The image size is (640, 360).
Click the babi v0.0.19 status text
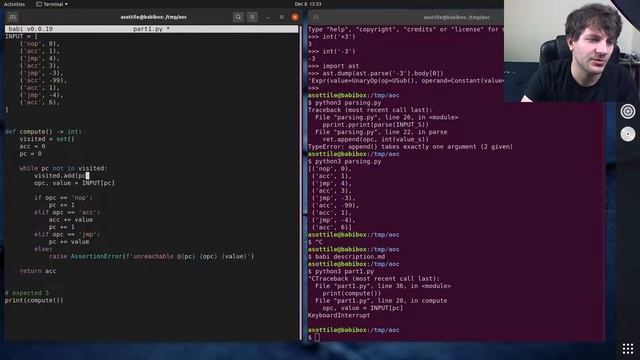(x=31, y=29)
